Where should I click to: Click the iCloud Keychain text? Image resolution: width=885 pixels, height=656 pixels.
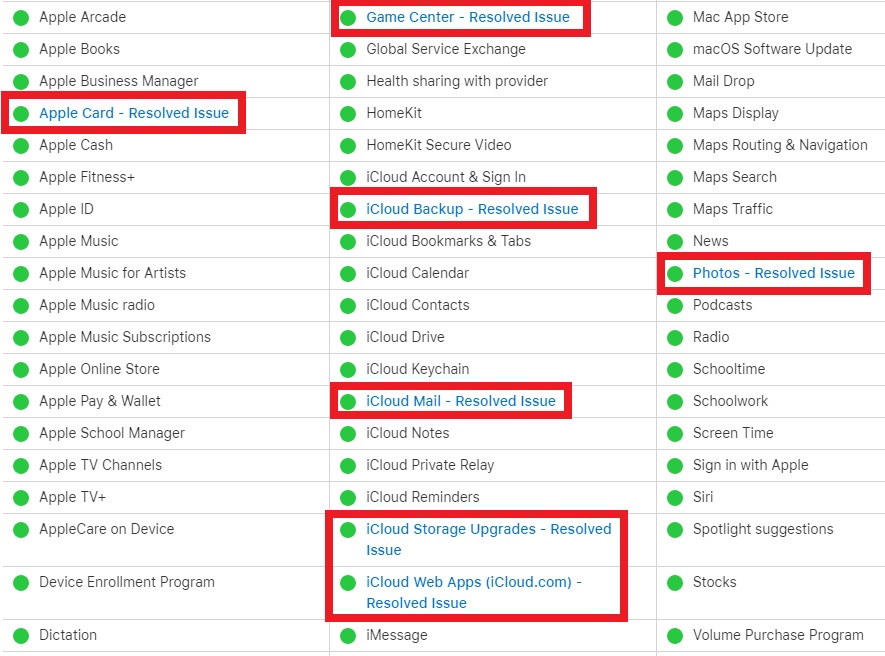(x=418, y=369)
